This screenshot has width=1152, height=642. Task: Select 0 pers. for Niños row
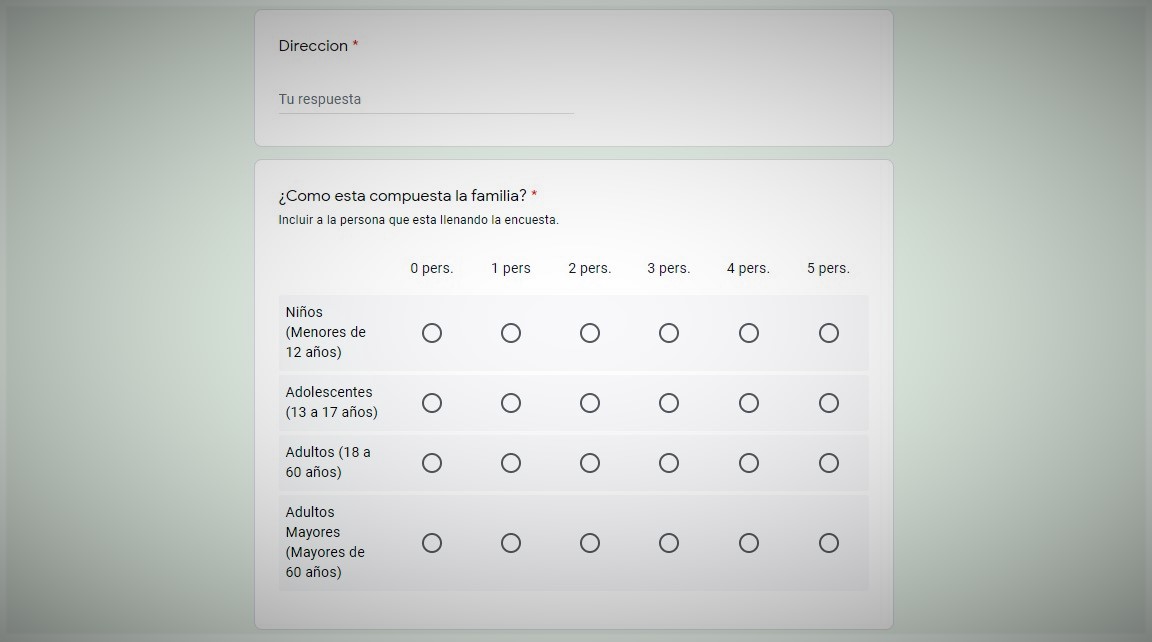click(x=431, y=333)
